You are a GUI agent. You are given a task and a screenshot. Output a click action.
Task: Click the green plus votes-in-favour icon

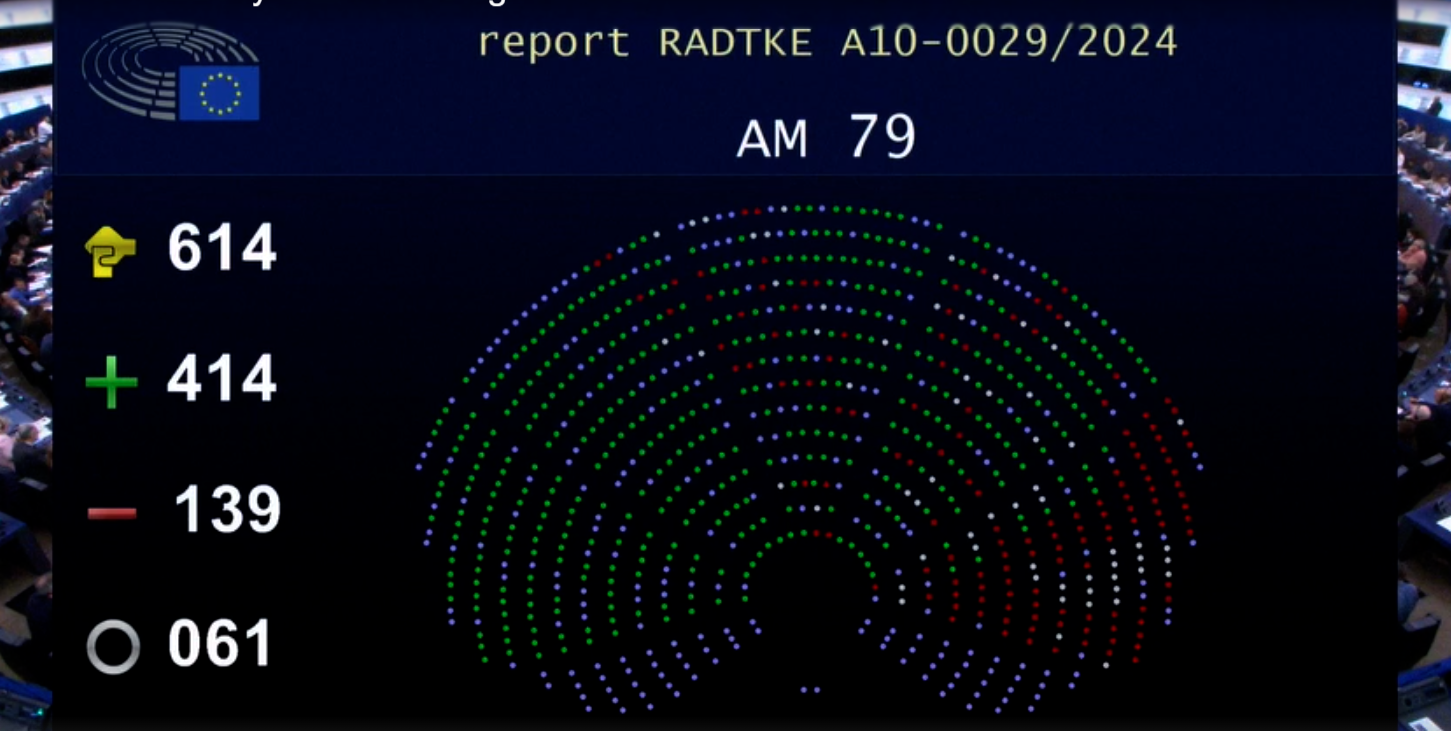111,383
